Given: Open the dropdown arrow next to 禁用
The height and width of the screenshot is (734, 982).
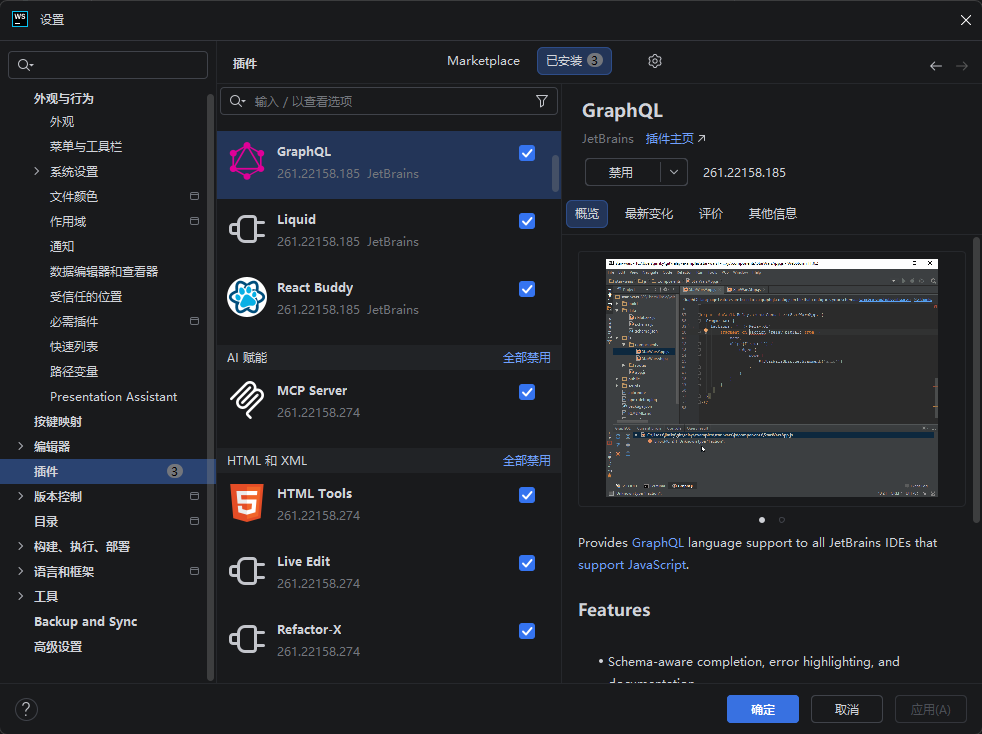Looking at the screenshot, I should point(674,172).
